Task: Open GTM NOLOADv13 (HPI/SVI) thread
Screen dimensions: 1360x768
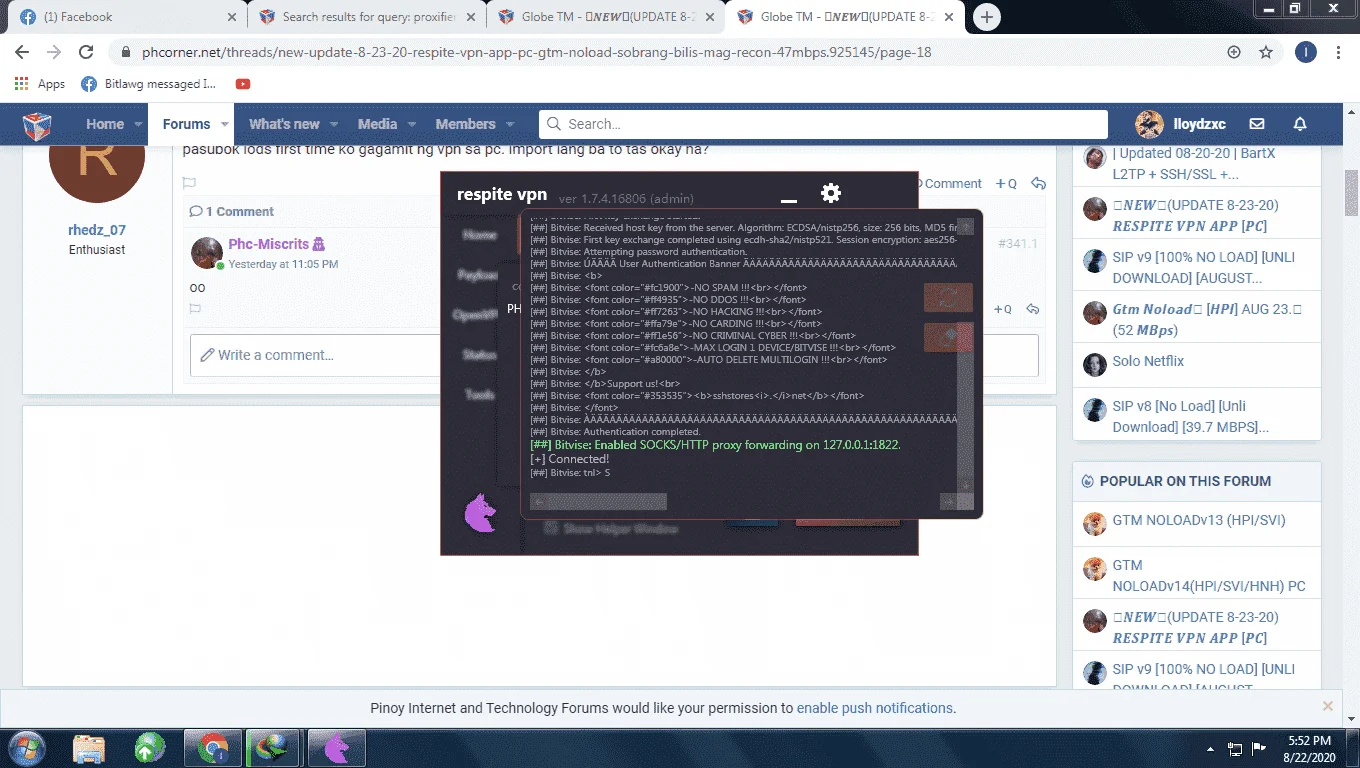Action: point(1199,520)
